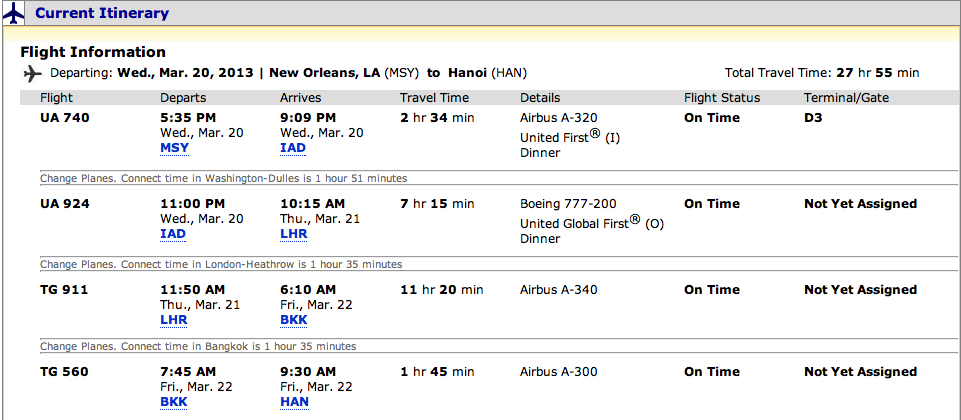Open the IAD arrival link for UA 740

point(294,148)
